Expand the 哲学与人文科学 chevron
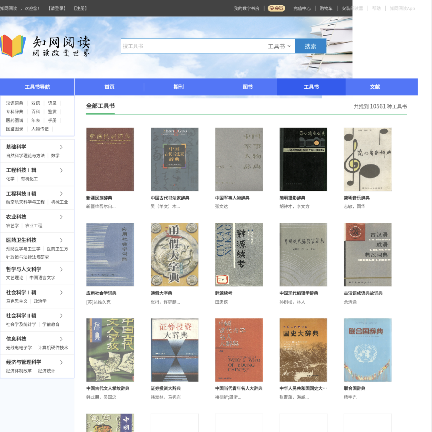This screenshot has height=432, width=432. (61, 269)
